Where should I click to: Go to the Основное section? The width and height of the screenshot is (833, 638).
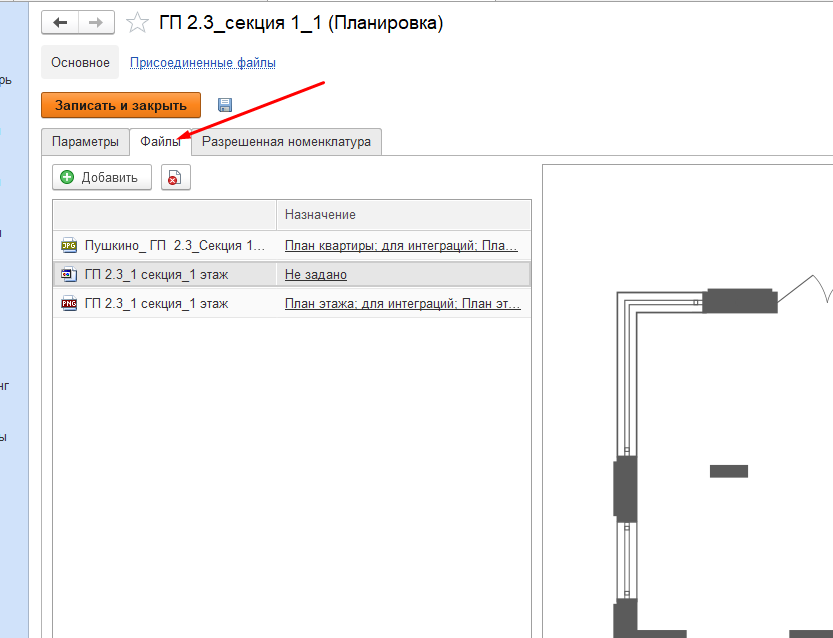(80, 62)
